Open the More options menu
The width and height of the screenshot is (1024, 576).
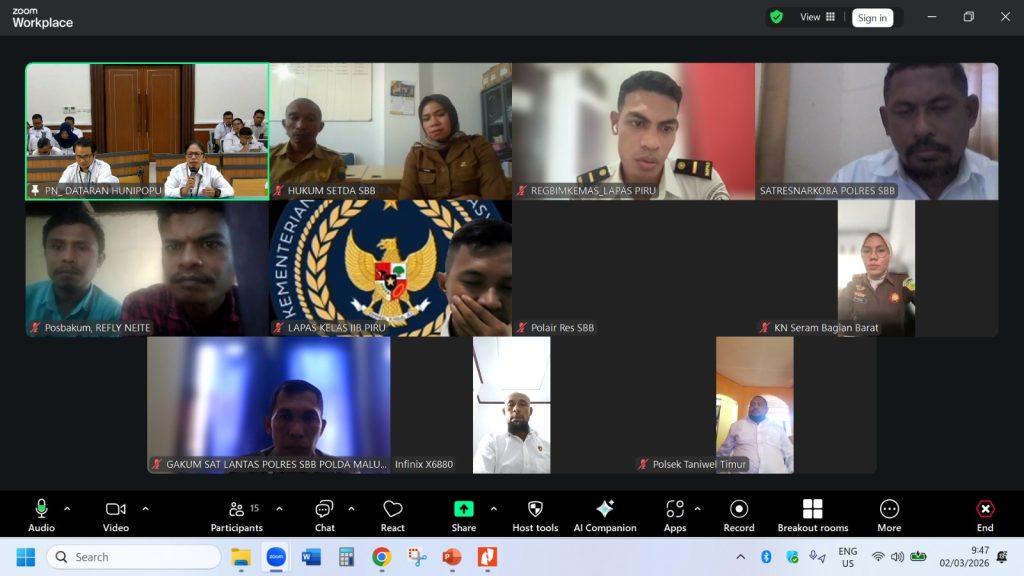click(x=889, y=514)
